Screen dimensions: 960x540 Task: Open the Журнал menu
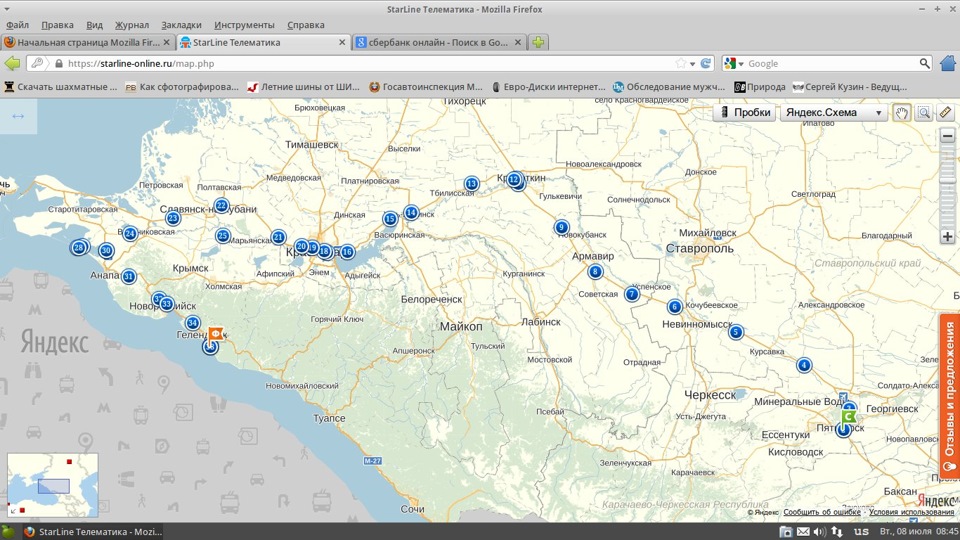tap(132, 25)
